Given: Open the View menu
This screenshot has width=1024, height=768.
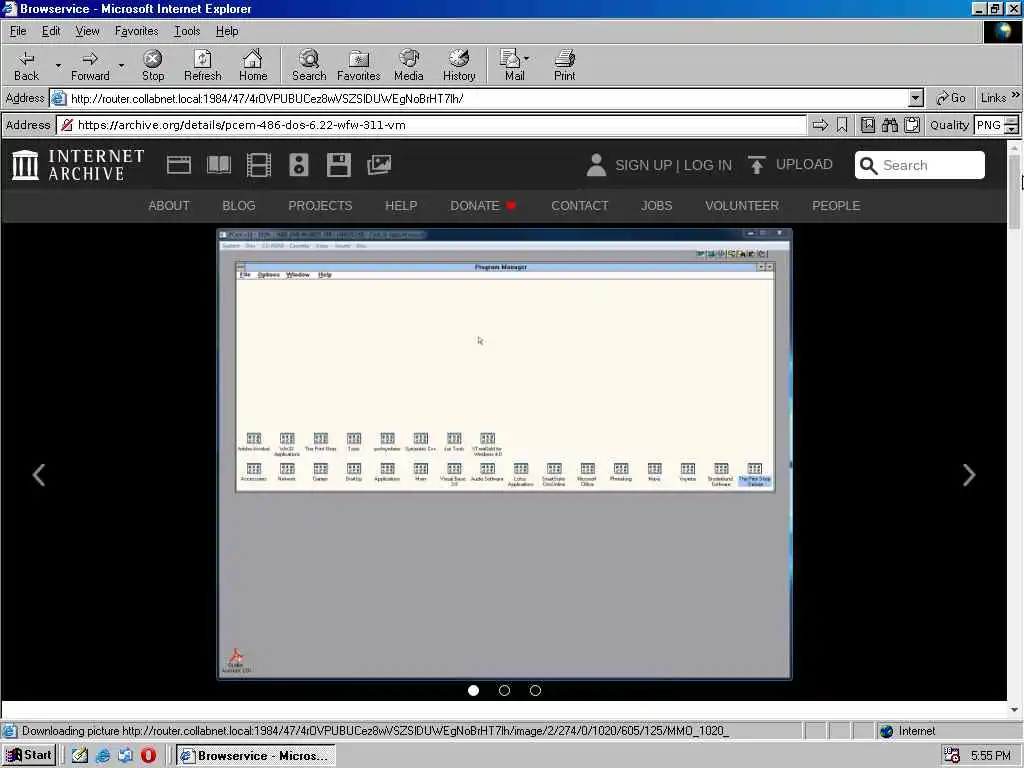Looking at the screenshot, I should [87, 31].
